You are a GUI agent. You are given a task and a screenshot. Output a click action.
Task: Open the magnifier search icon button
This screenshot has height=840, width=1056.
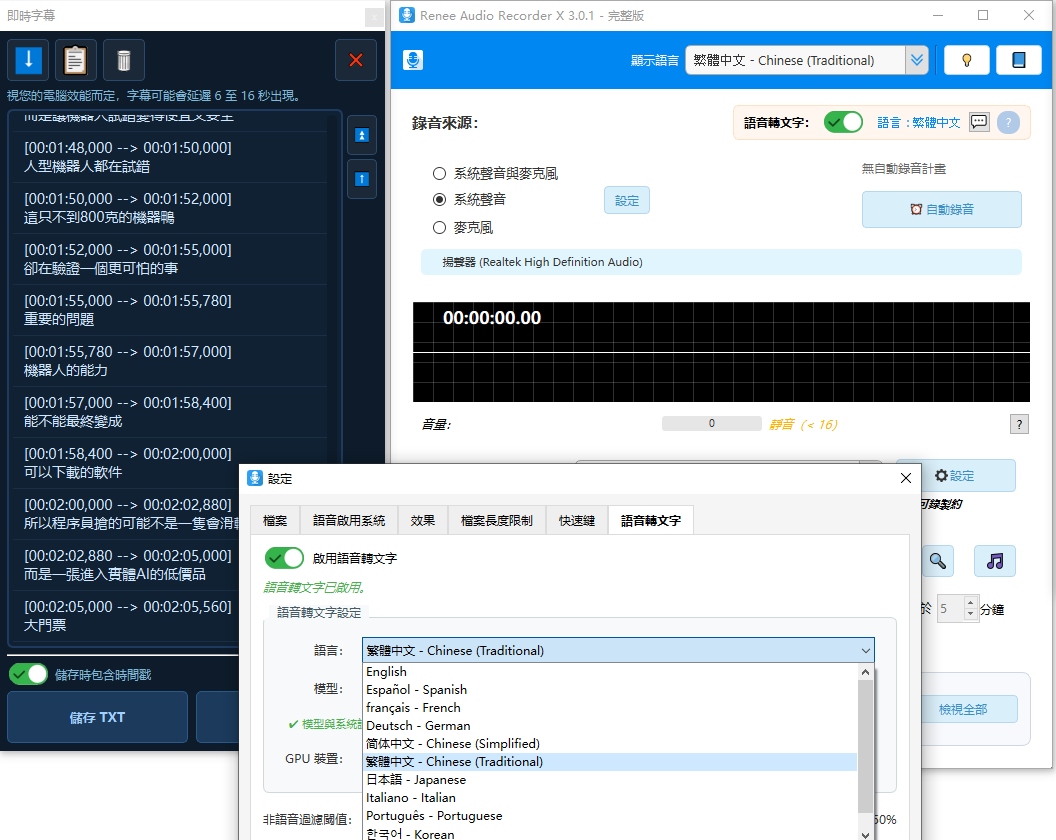[937, 560]
